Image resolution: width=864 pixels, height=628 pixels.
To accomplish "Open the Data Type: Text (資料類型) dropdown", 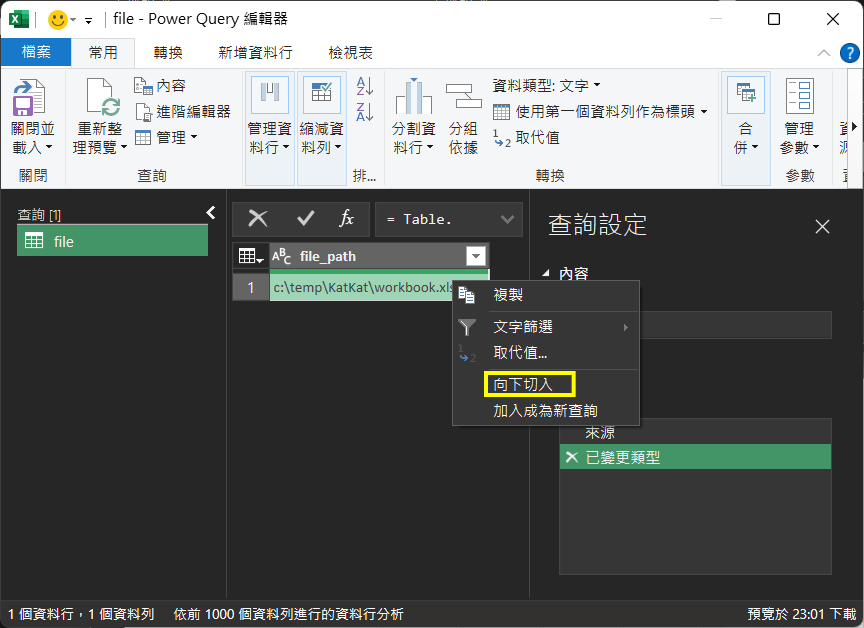I will point(546,86).
